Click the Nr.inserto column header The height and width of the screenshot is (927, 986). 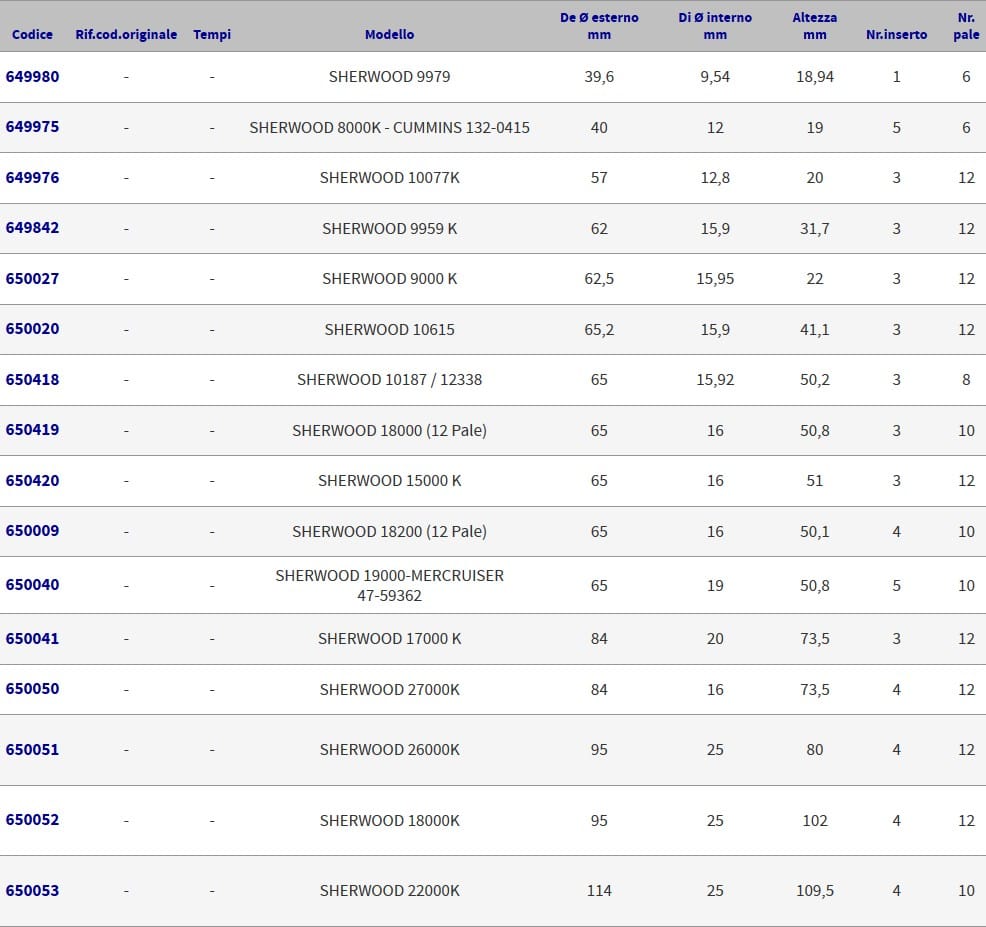coord(896,34)
